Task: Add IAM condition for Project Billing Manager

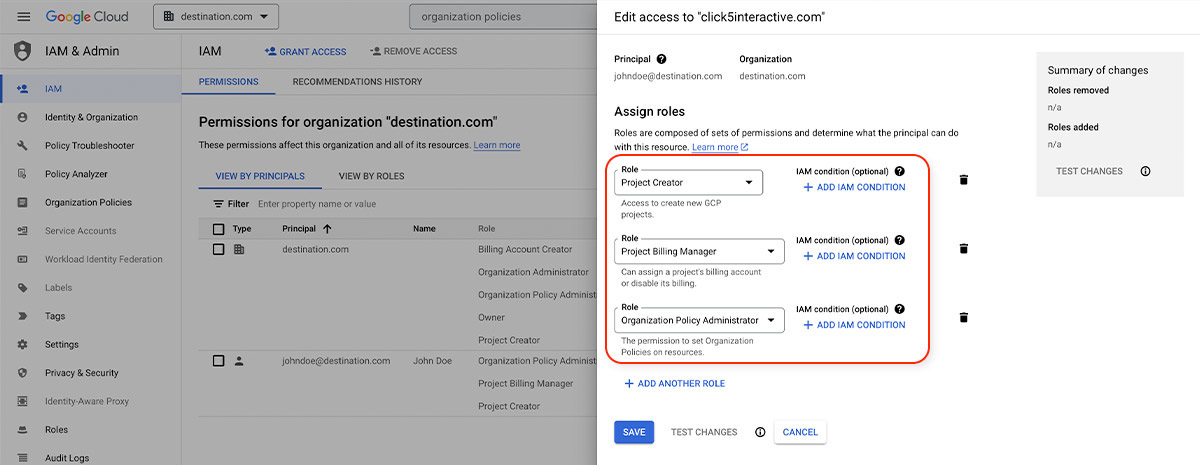Action: pyautogui.click(x=855, y=256)
